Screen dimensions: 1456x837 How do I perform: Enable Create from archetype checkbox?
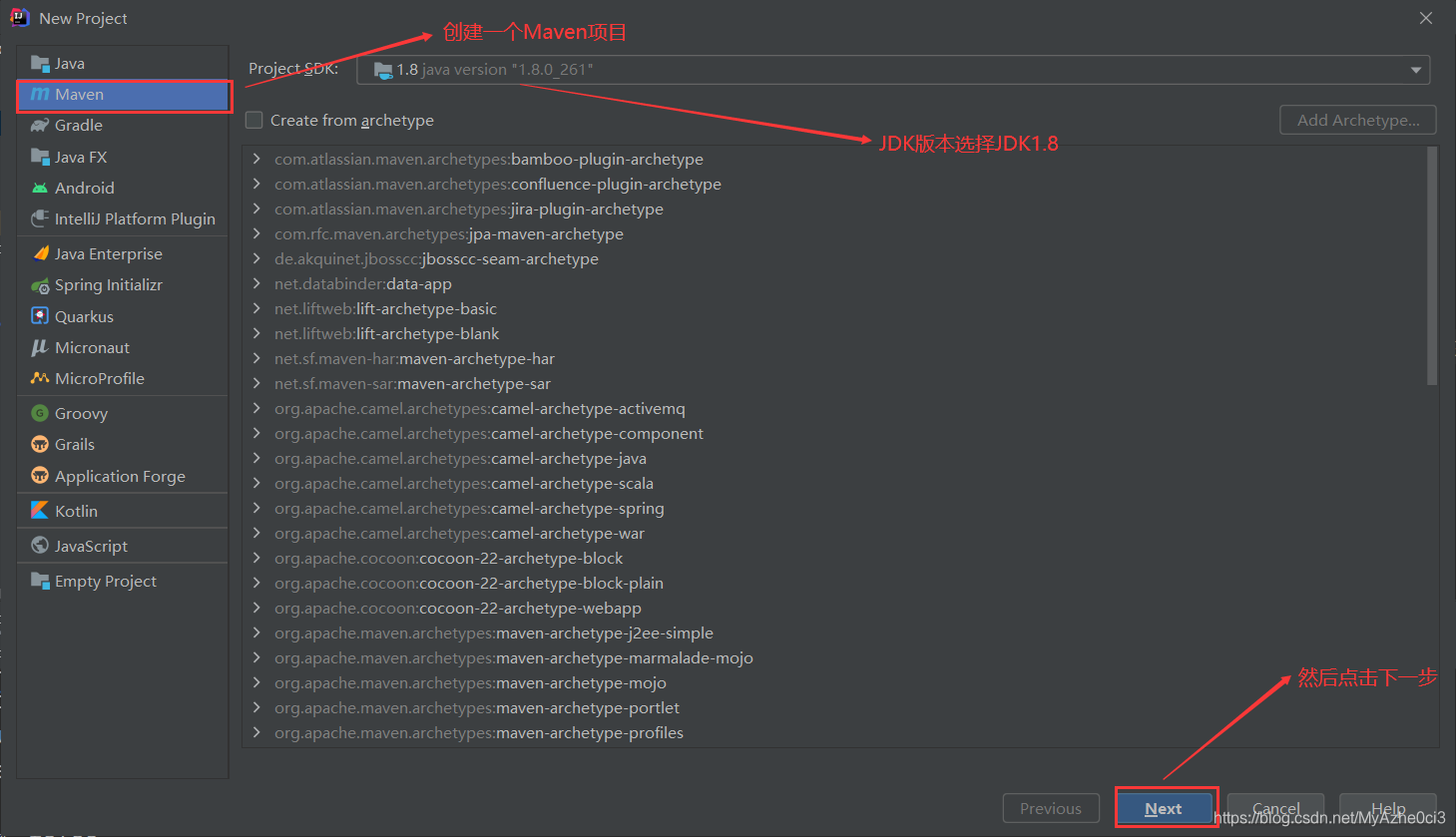(254, 120)
